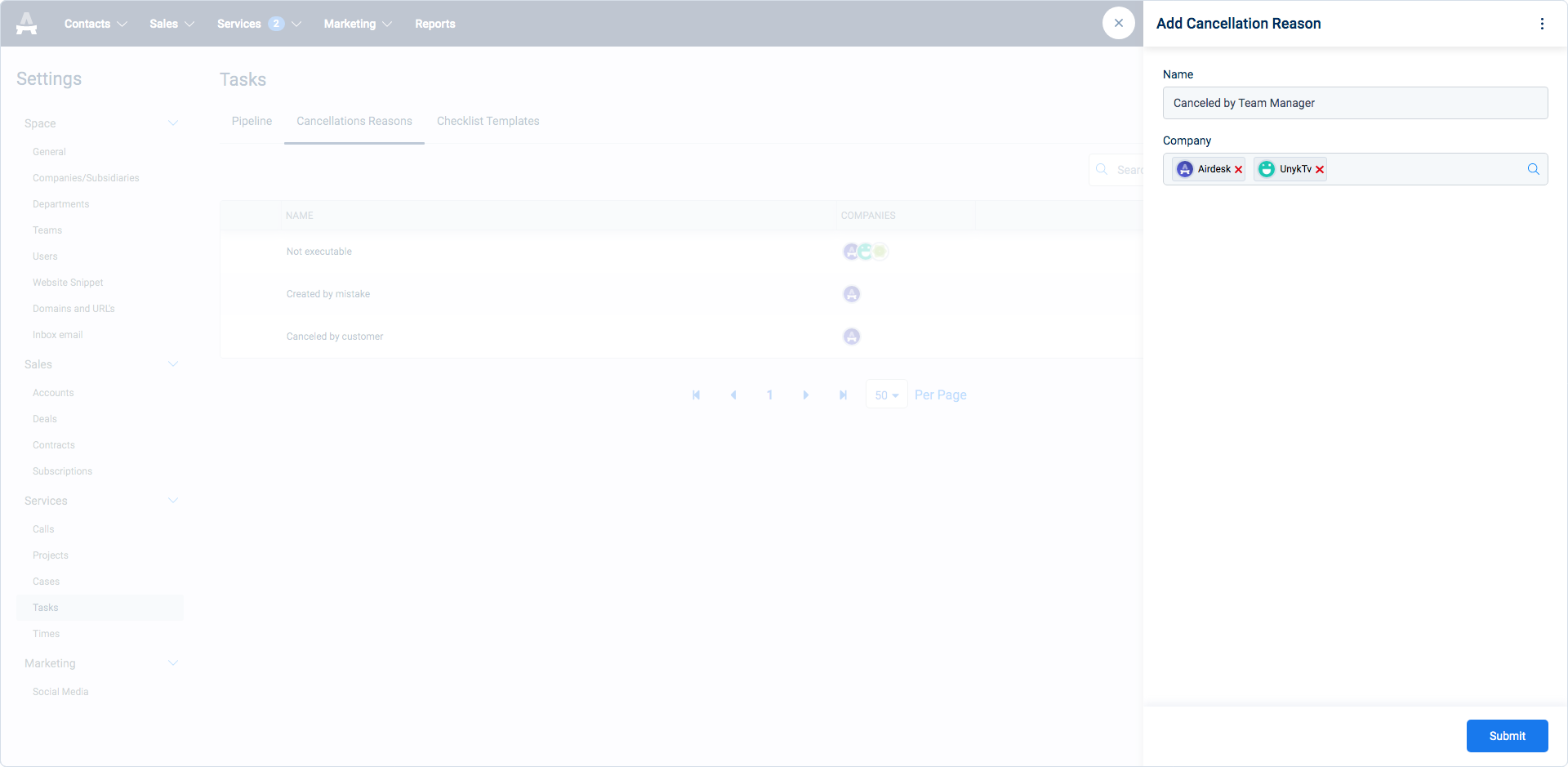Click page number 1
Screen dimensions: 1568x767
[x=769, y=395]
